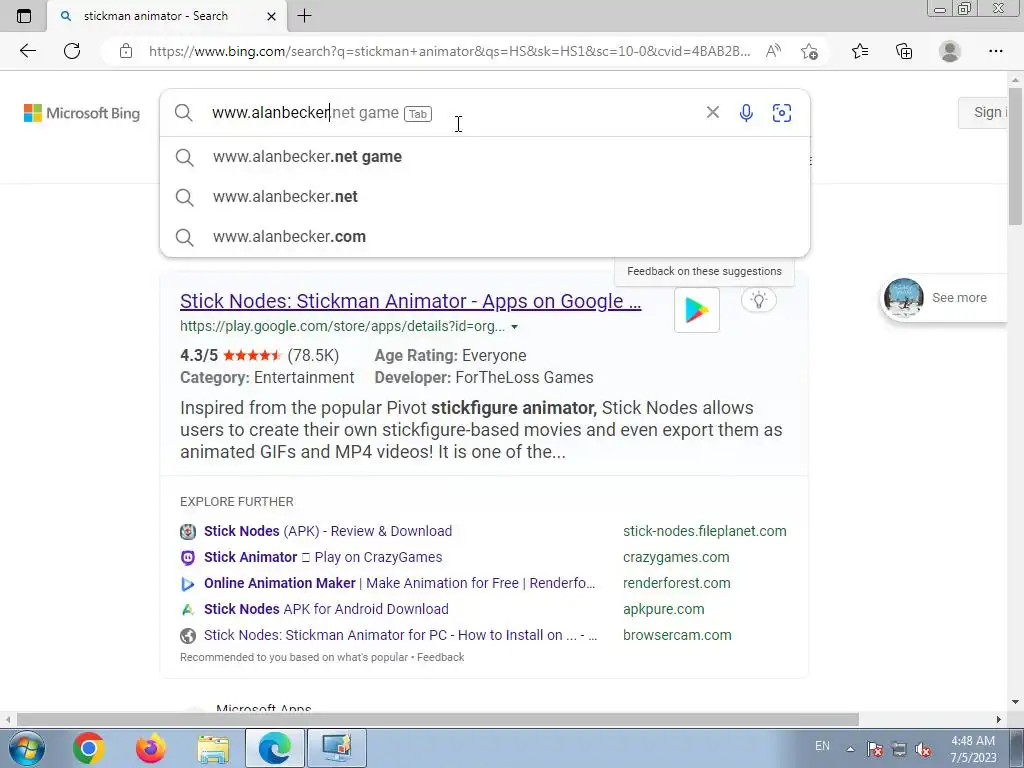Open the See more image bubble
Viewport: 1024px width, 768px height.
[x=943, y=298]
